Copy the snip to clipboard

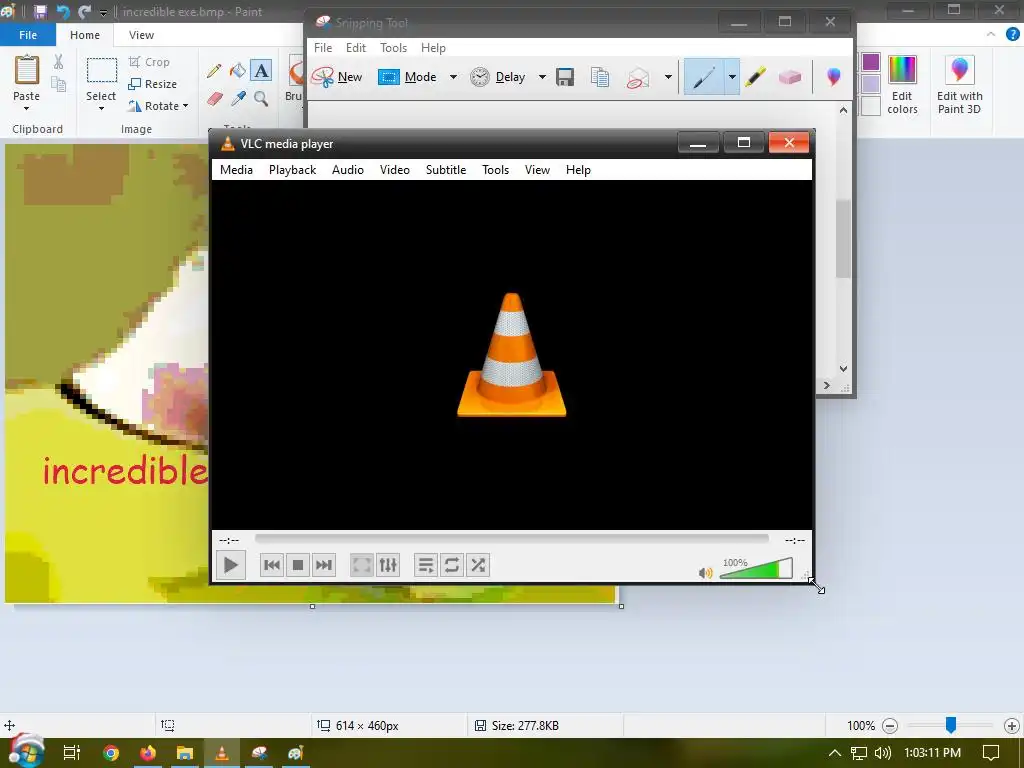pos(600,77)
